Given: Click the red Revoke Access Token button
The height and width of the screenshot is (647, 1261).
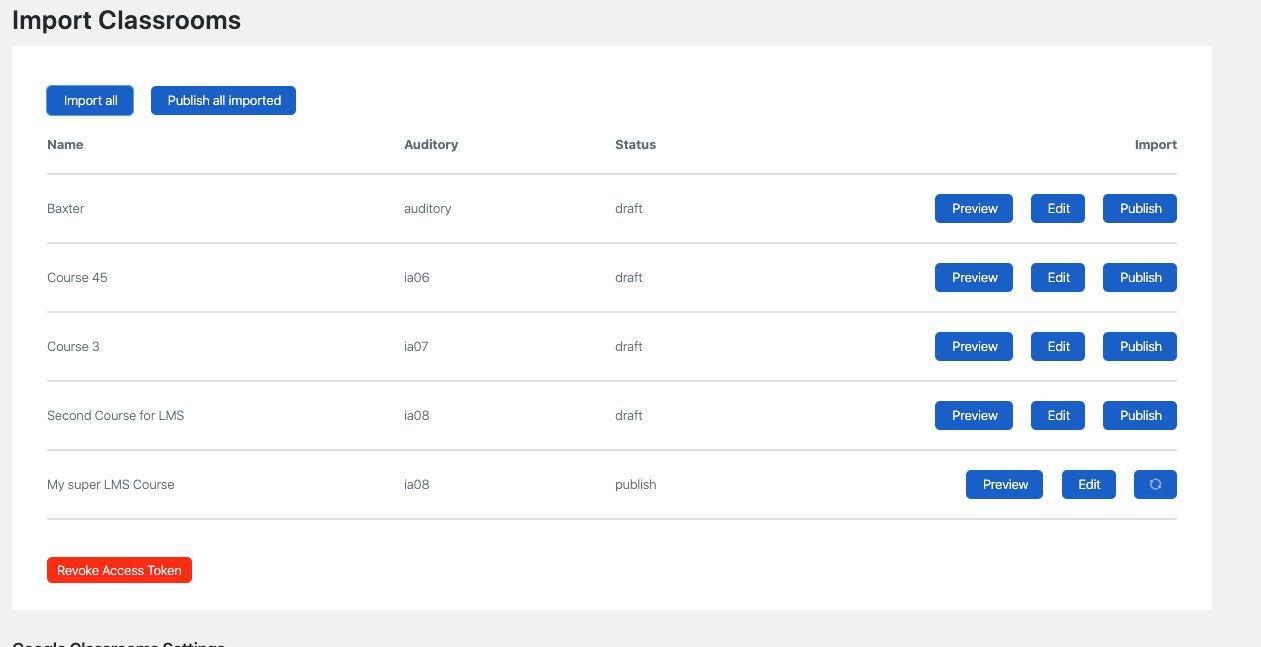Looking at the screenshot, I should [119, 570].
